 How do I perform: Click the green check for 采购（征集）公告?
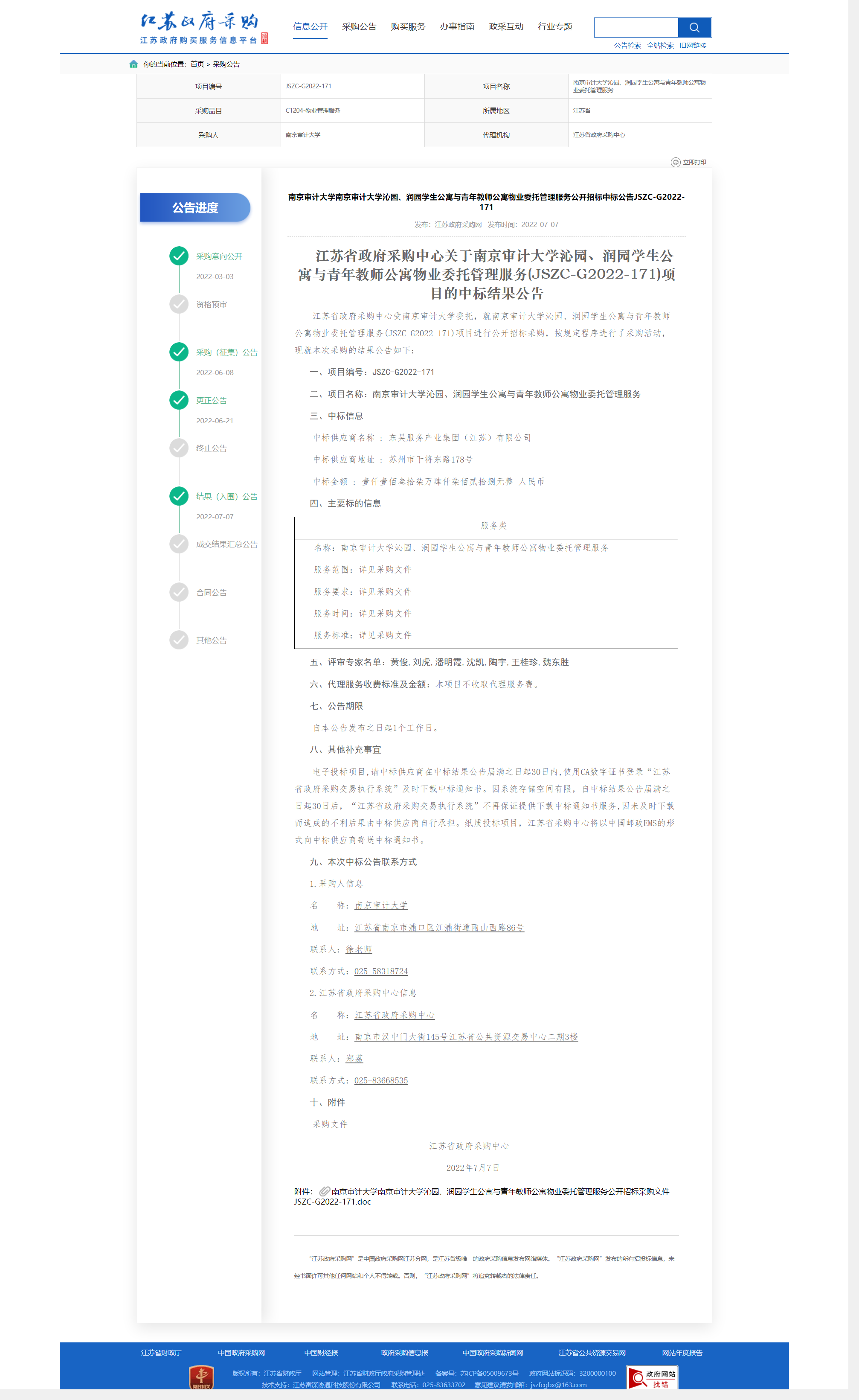pos(179,352)
